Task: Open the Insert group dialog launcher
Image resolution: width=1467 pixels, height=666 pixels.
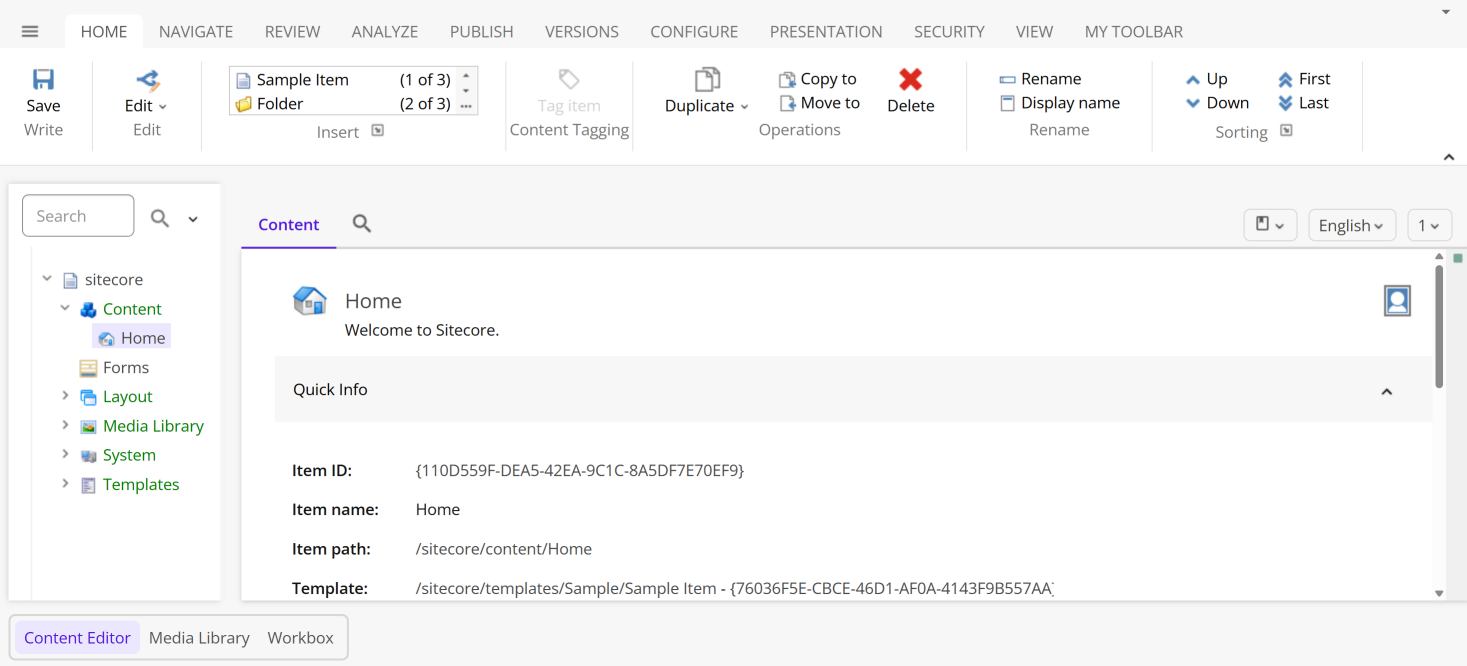Action: tap(378, 130)
